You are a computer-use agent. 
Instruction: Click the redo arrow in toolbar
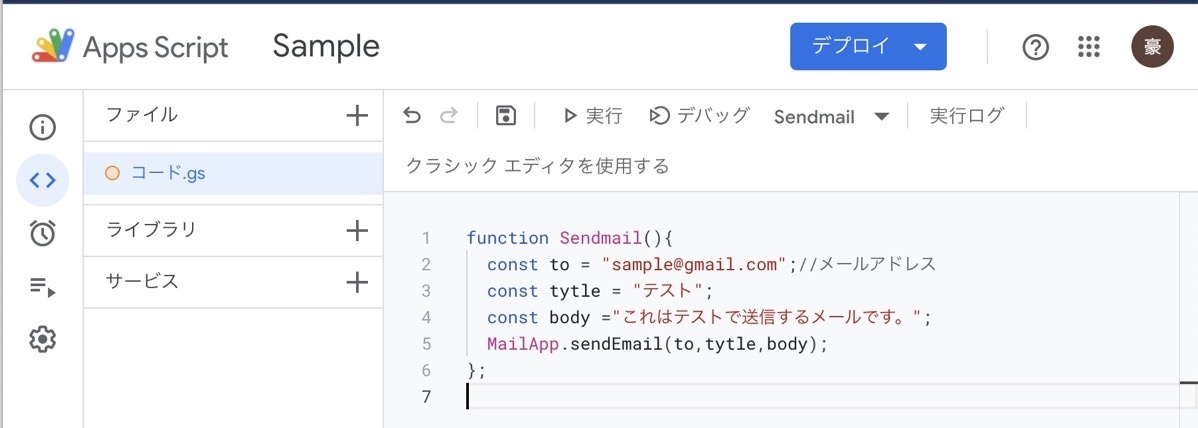point(449,116)
